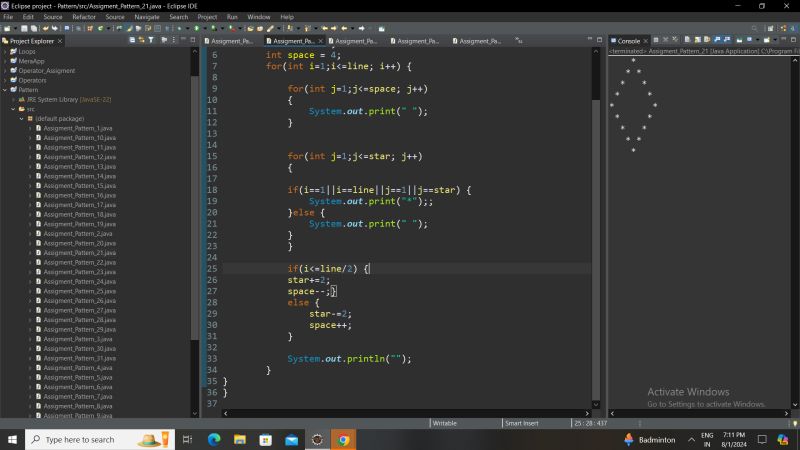The height and width of the screenshot is (450, 800).
Task: Open the Navigate menu
Action: pyautogui.click(x=147, y=17)
